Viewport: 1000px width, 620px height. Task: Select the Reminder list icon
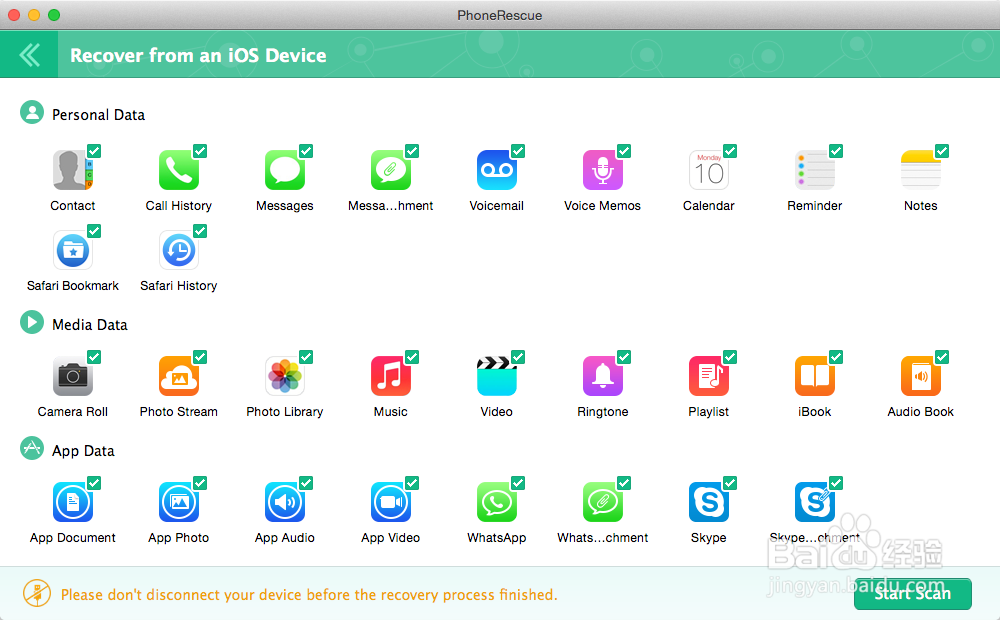814,170
